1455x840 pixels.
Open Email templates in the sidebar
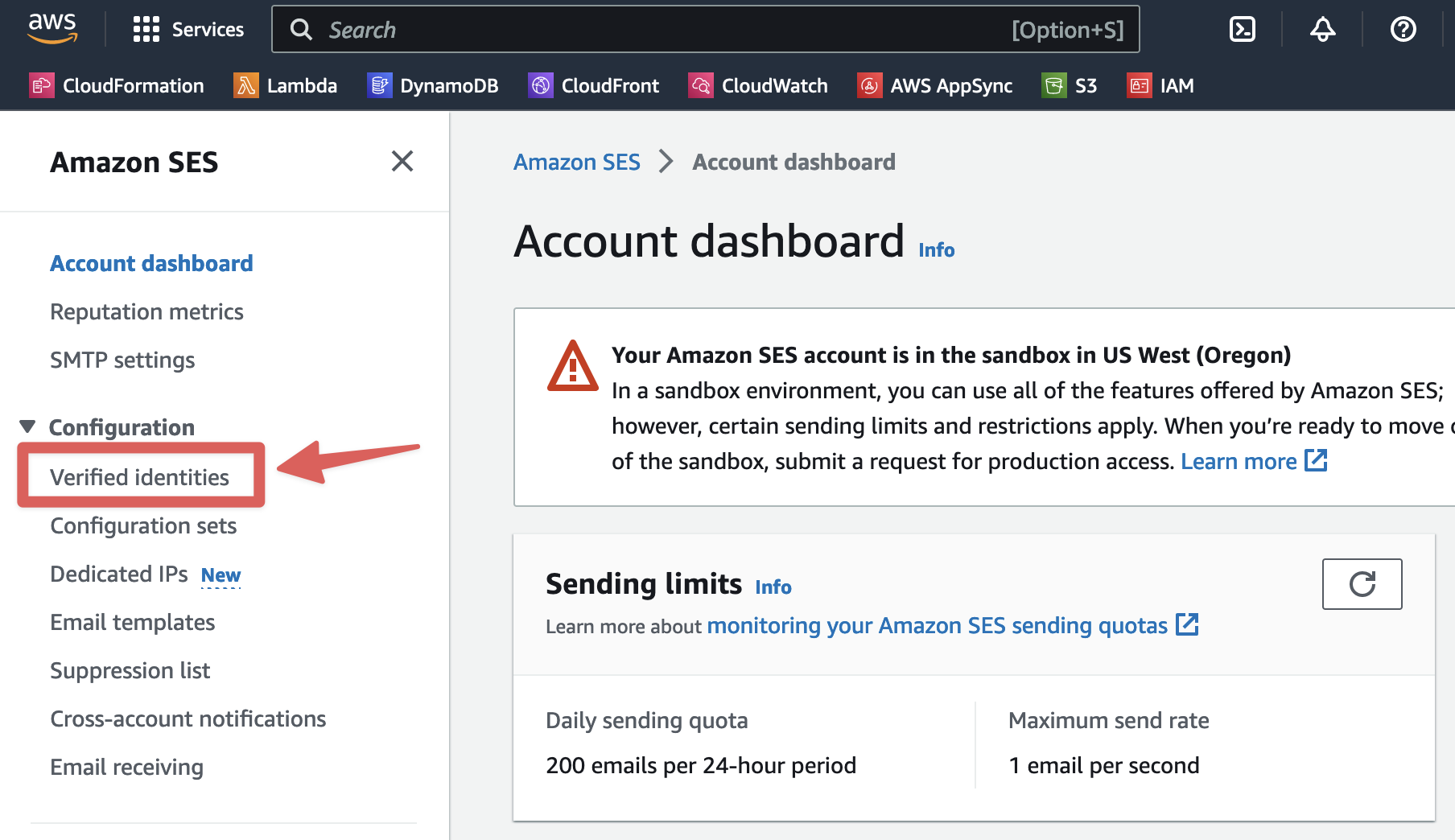(132, 622)
